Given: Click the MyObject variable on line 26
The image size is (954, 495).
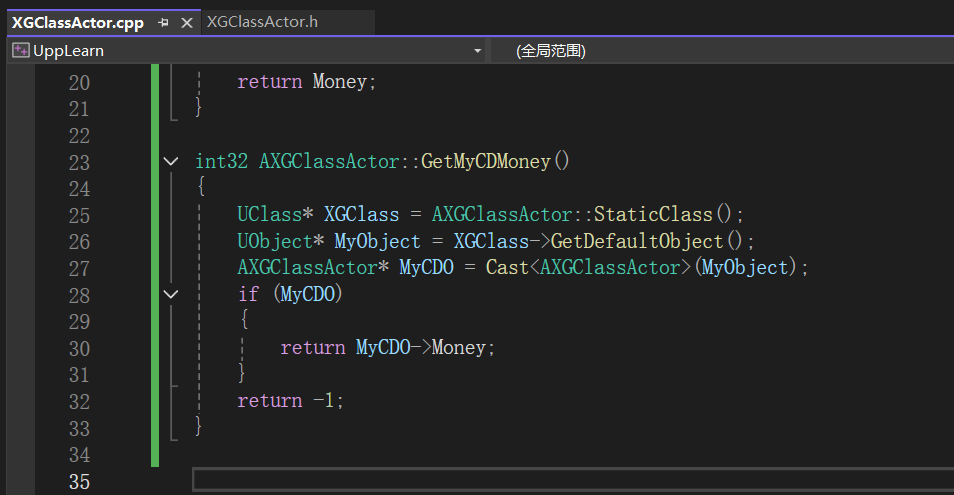Looking at the screenshot, I should (x=377, y=241).
